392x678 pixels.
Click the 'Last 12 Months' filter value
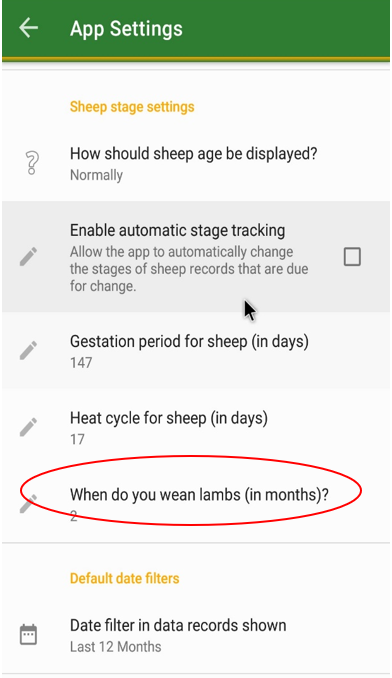(115, 647)
